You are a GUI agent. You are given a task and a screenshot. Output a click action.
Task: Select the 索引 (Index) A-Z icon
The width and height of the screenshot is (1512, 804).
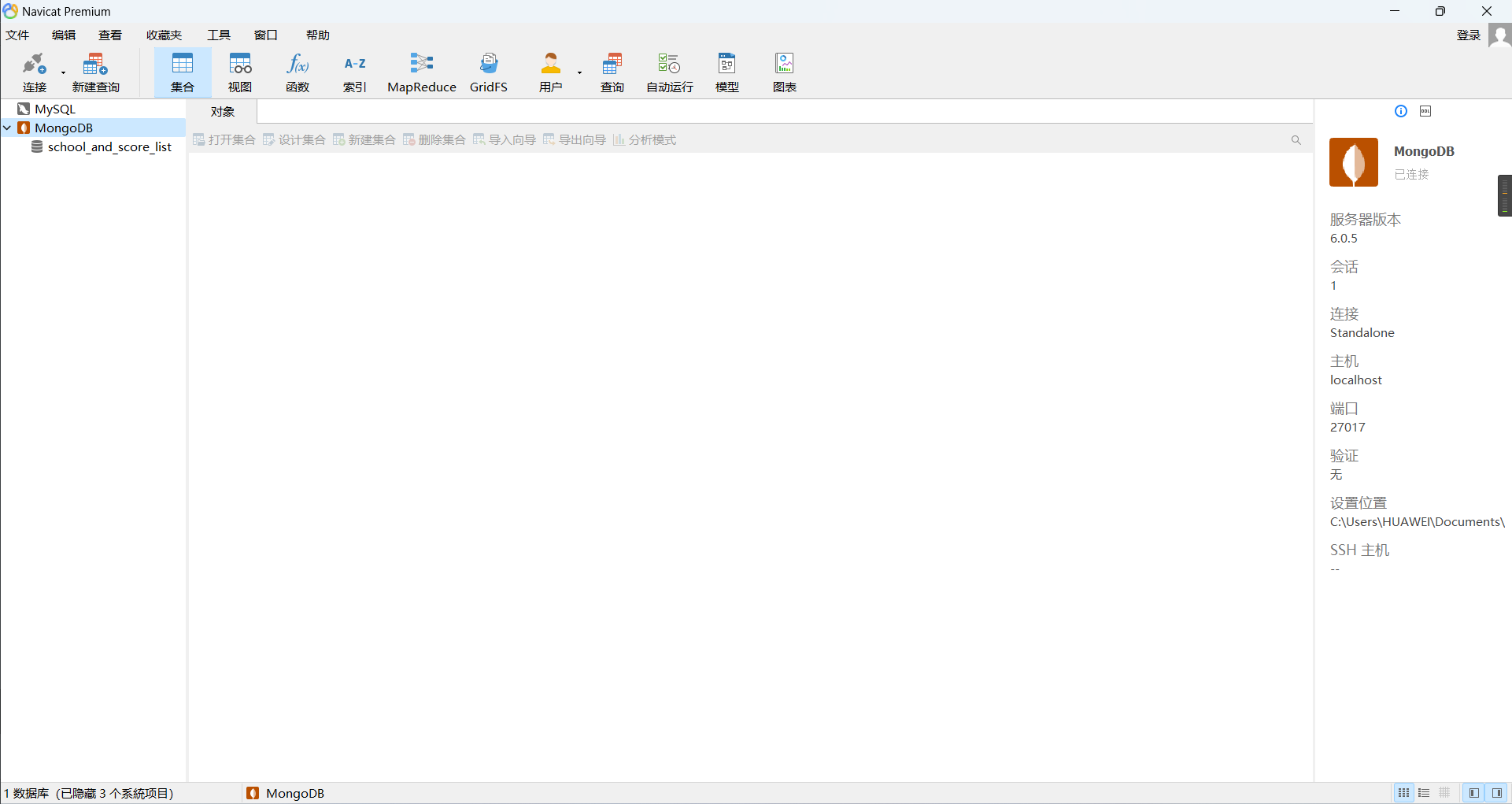pos(355,72)
